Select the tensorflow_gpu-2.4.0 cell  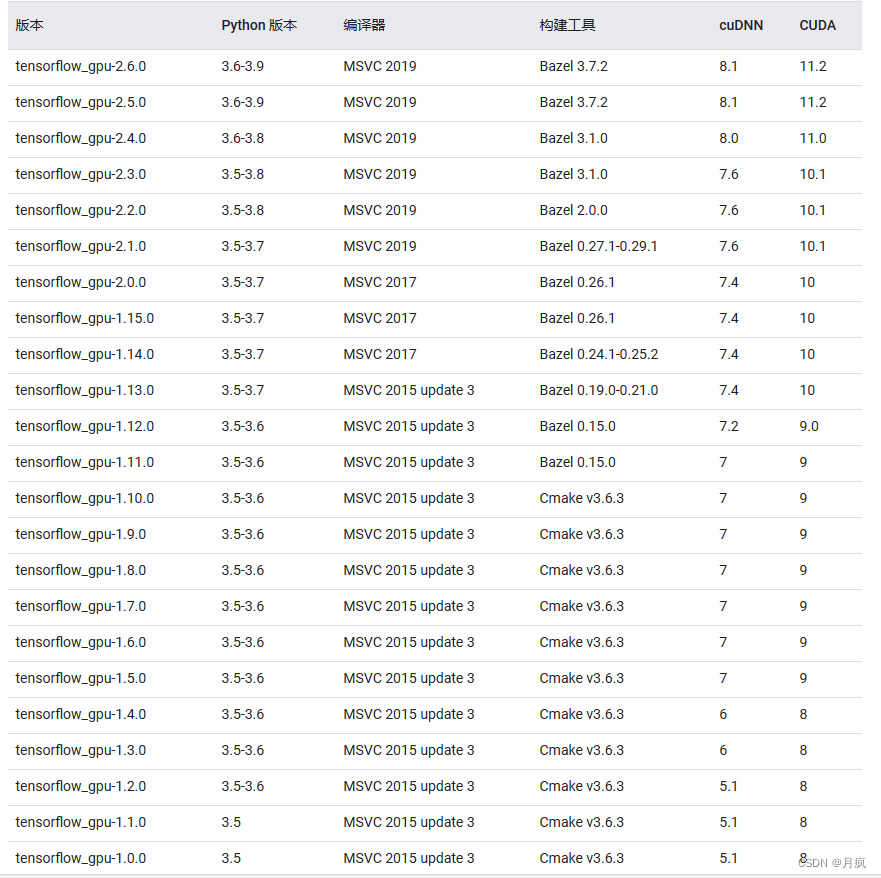(x=80, y=138)
